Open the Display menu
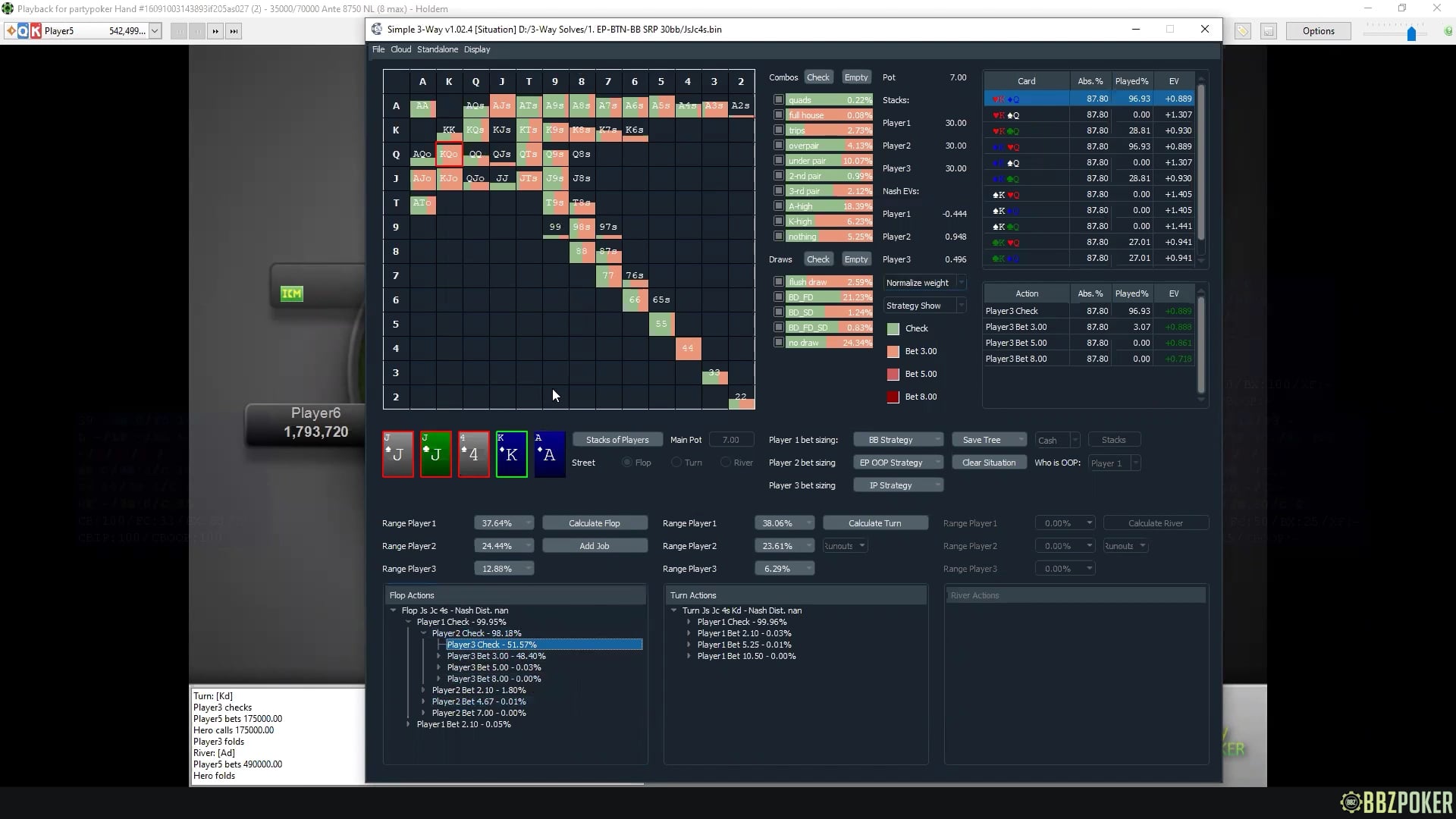 point(476,49)
